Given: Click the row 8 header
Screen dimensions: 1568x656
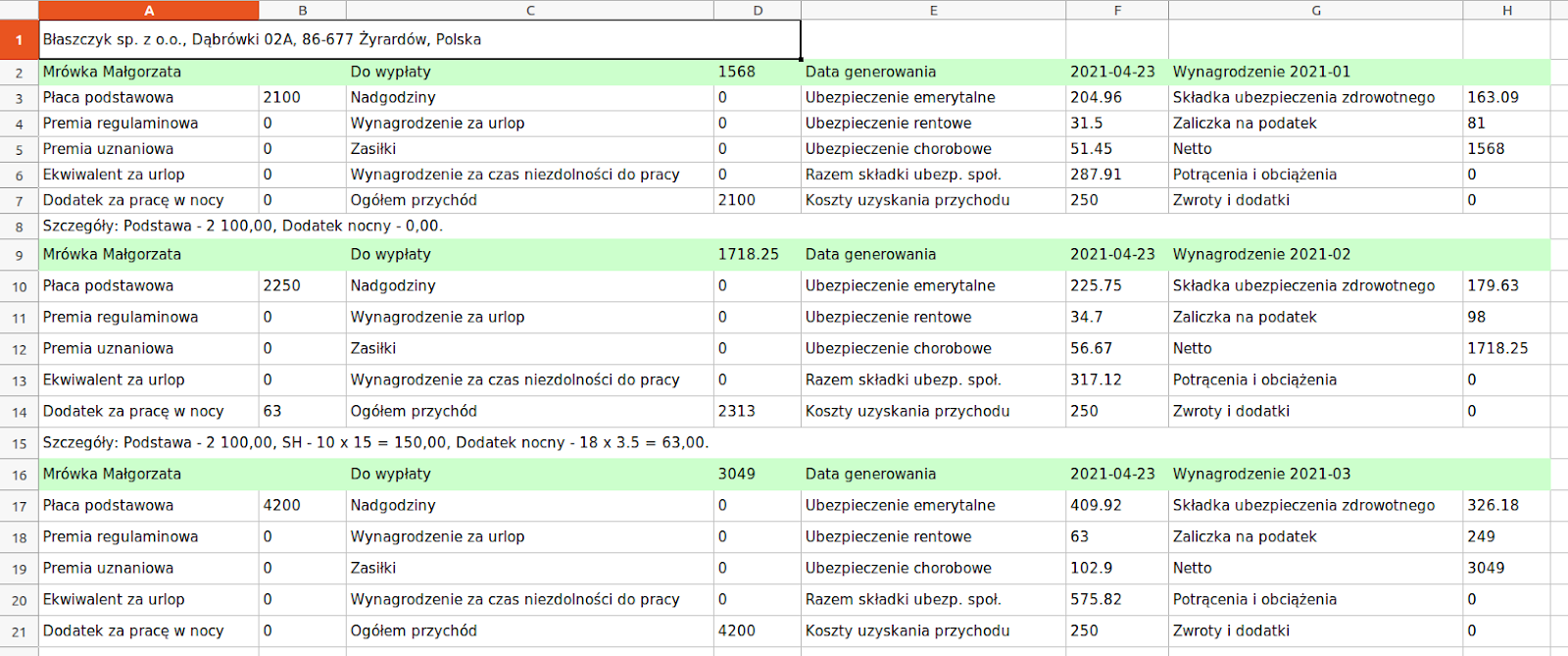Looking at the screenshot, I should pyautogui.click(x=19, y=227).
